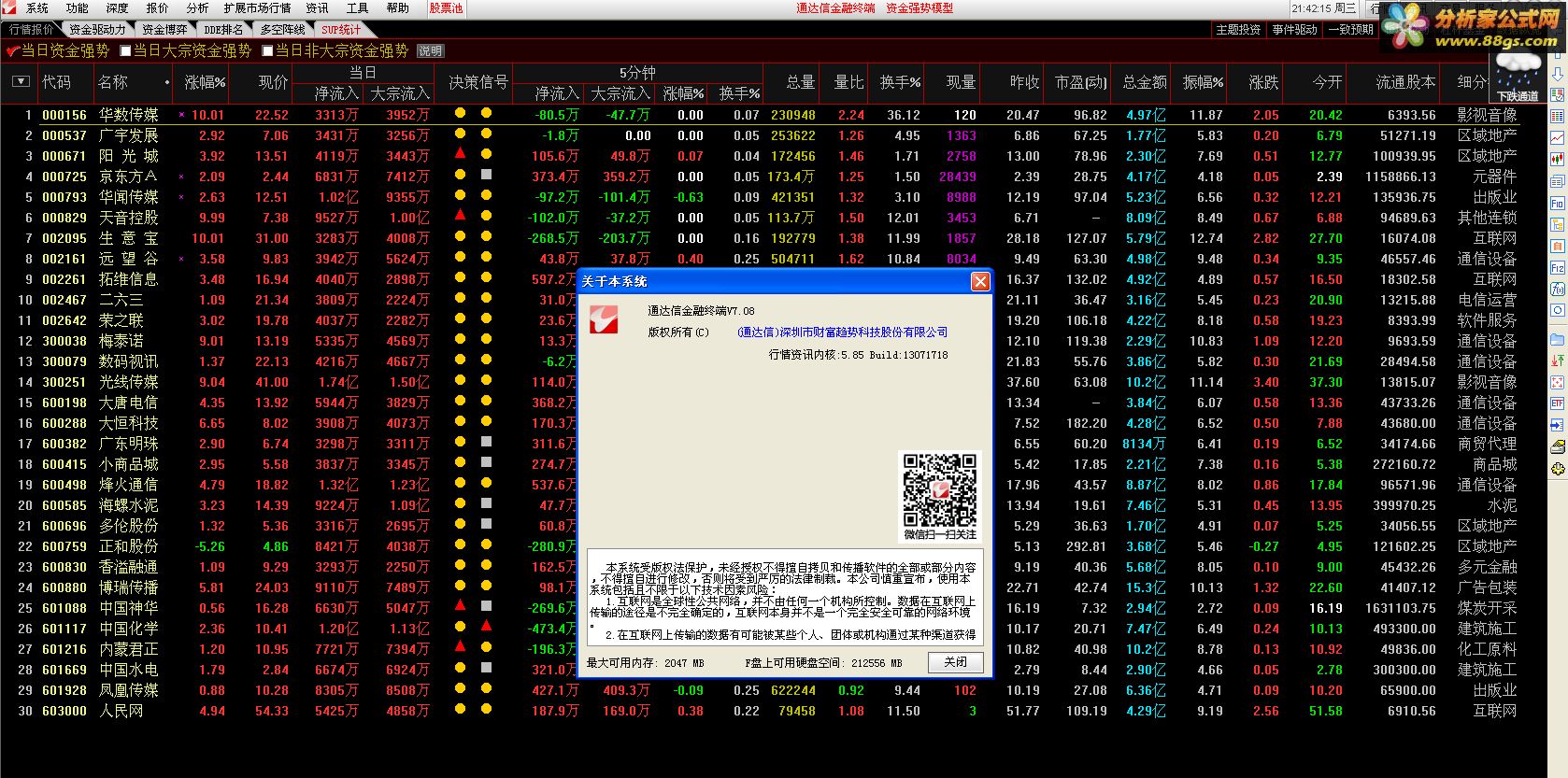This screenshot has height=778, width=1568.
Task: Sort by the 换手% column header
Action: click(900, 82)
